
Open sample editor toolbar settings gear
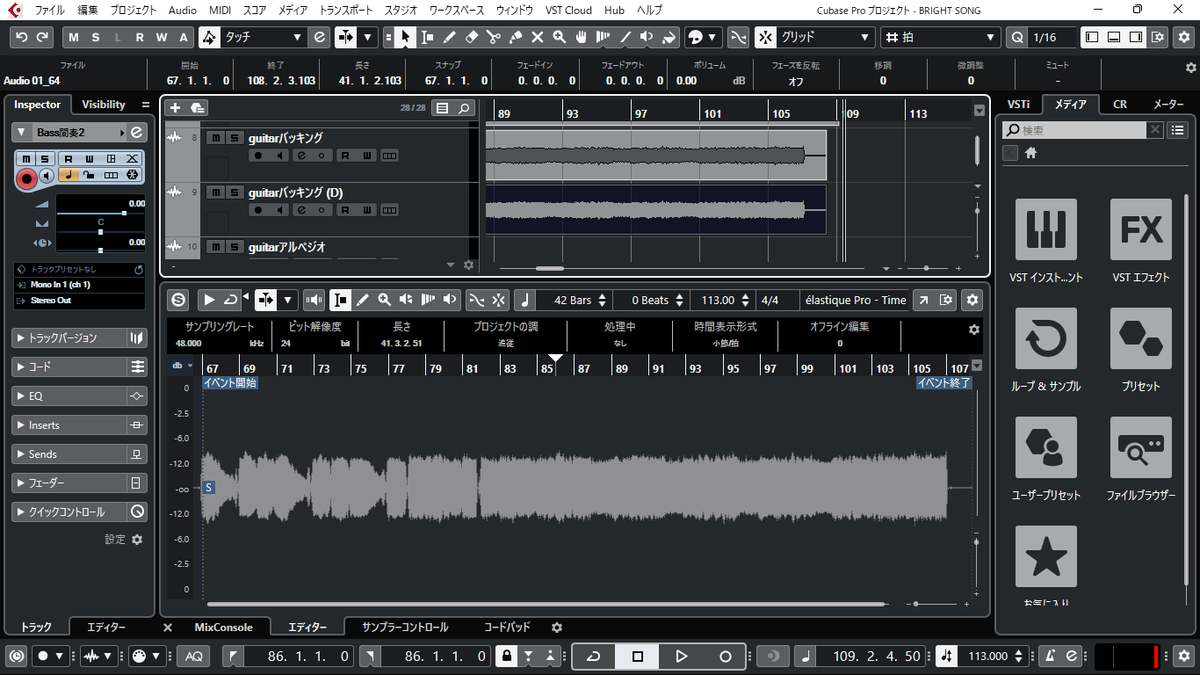pyautogui.click(x=971, y=299)
